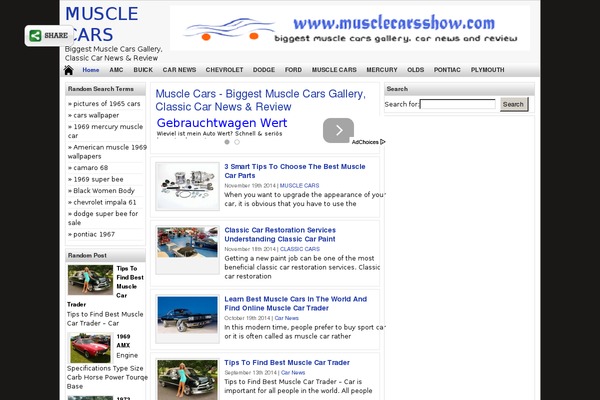
Task: Open search term pontiac 1967
Action: click(x=94, y=234)
